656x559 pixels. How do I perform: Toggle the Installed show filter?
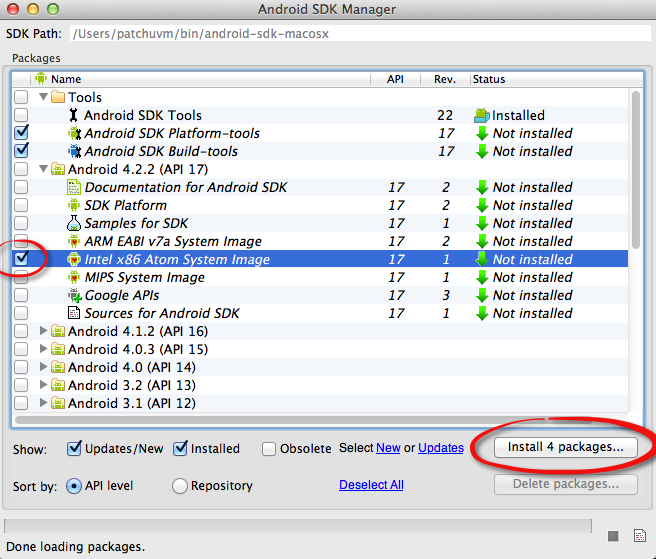click(x=180, y=449)
